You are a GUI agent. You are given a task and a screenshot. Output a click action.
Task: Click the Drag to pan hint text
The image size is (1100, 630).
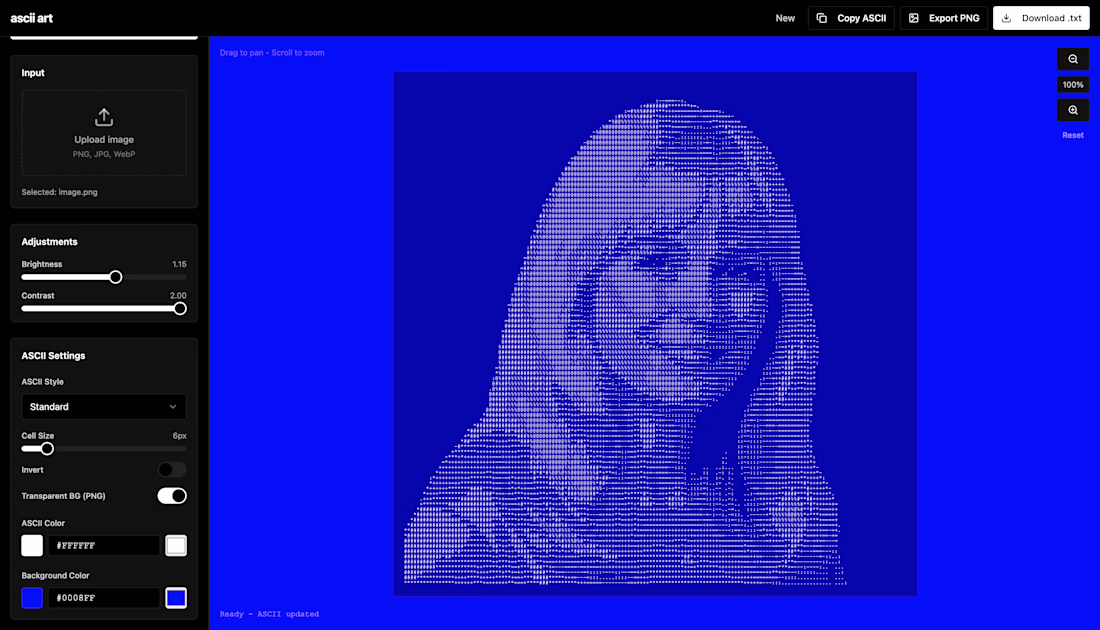pos(272,53)
